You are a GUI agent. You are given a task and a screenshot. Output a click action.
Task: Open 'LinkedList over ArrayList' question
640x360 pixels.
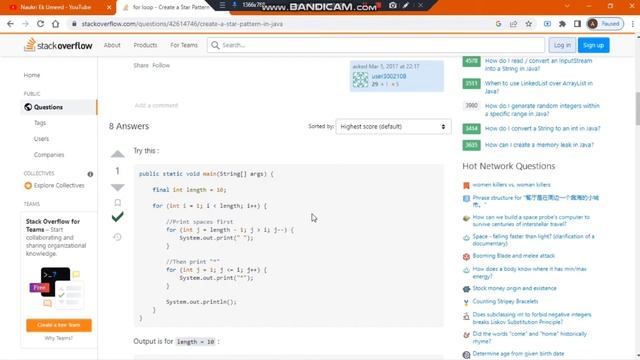point(539,87)
